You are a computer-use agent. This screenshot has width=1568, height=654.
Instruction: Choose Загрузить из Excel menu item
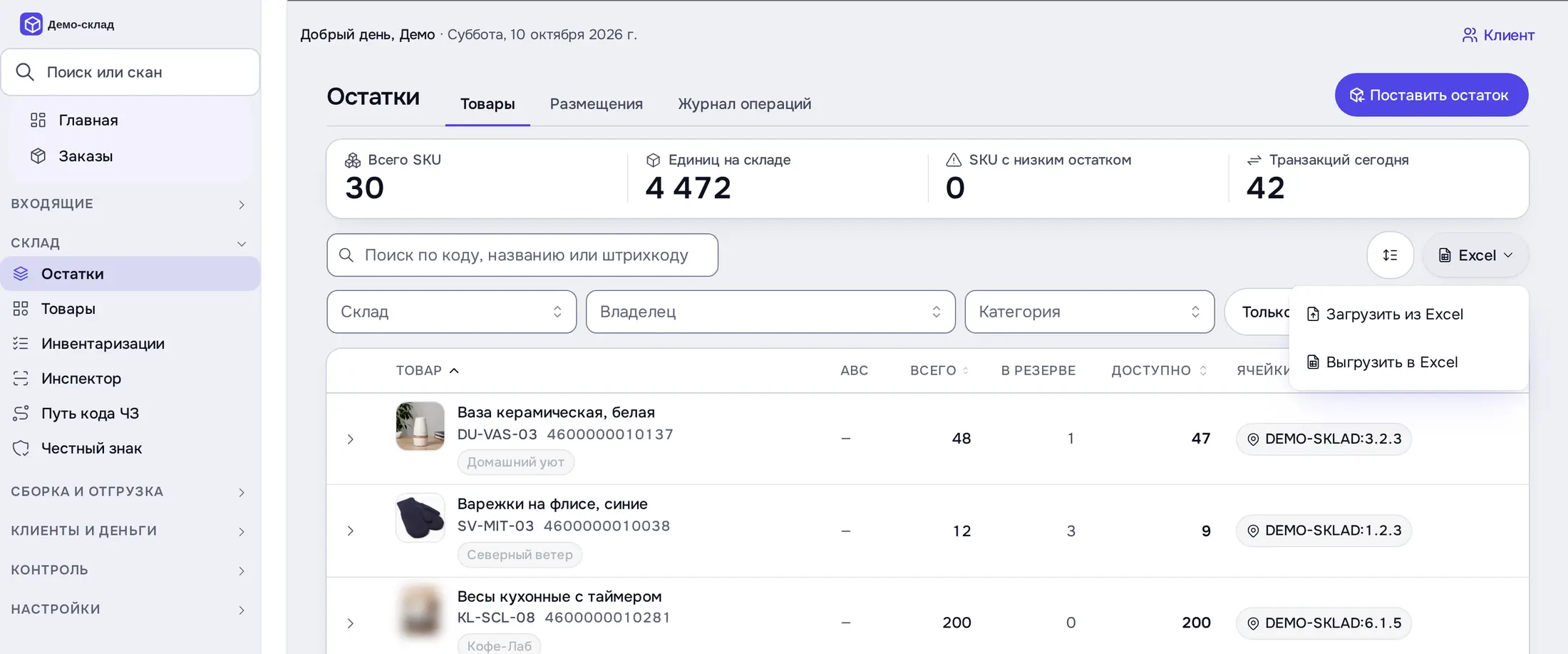tap(1408, 315)
